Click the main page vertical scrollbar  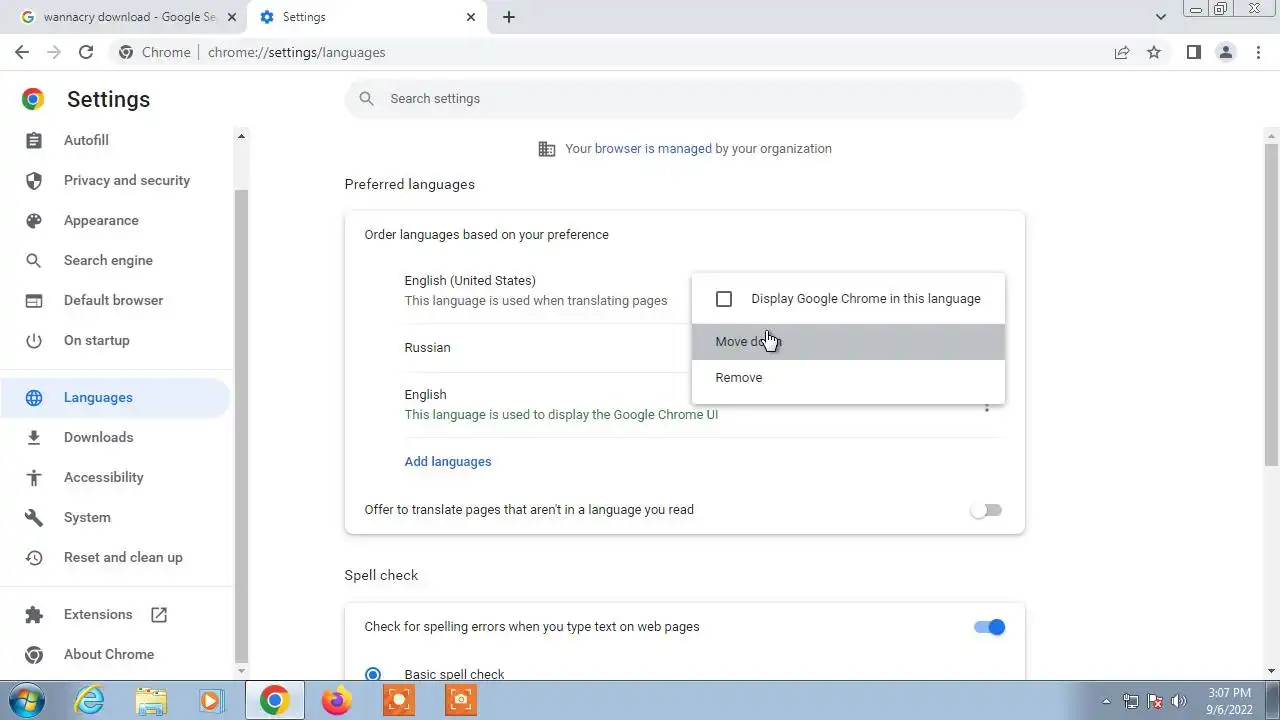1271,305
